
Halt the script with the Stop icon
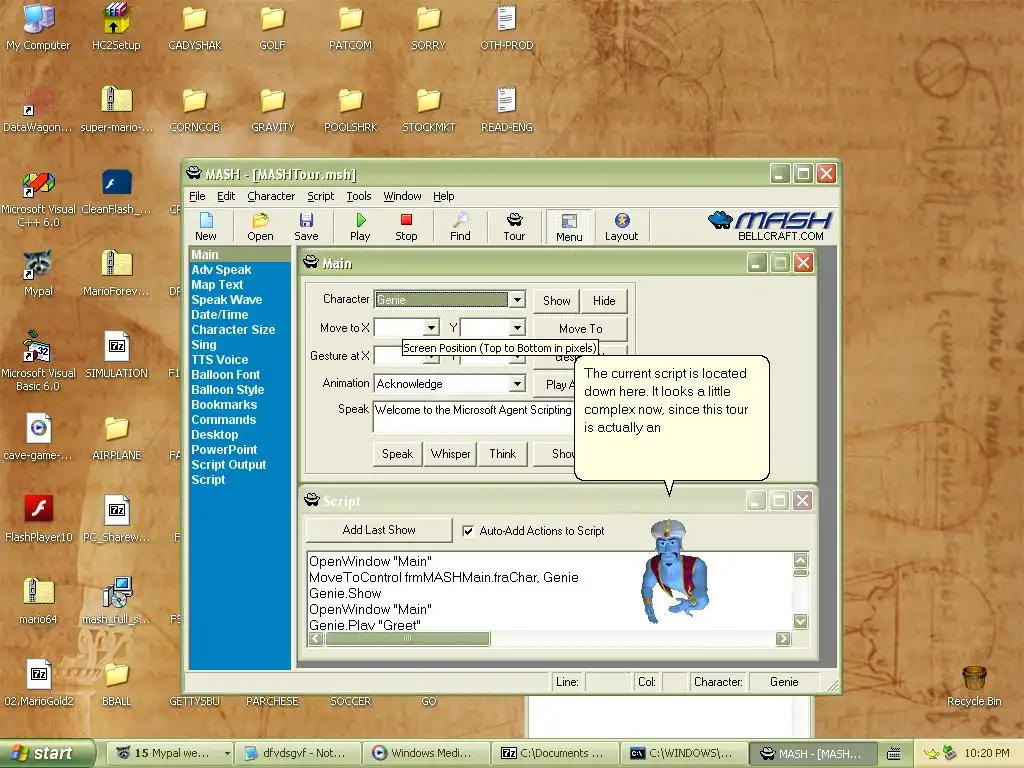pyautogui.click(x=406, y=227)
